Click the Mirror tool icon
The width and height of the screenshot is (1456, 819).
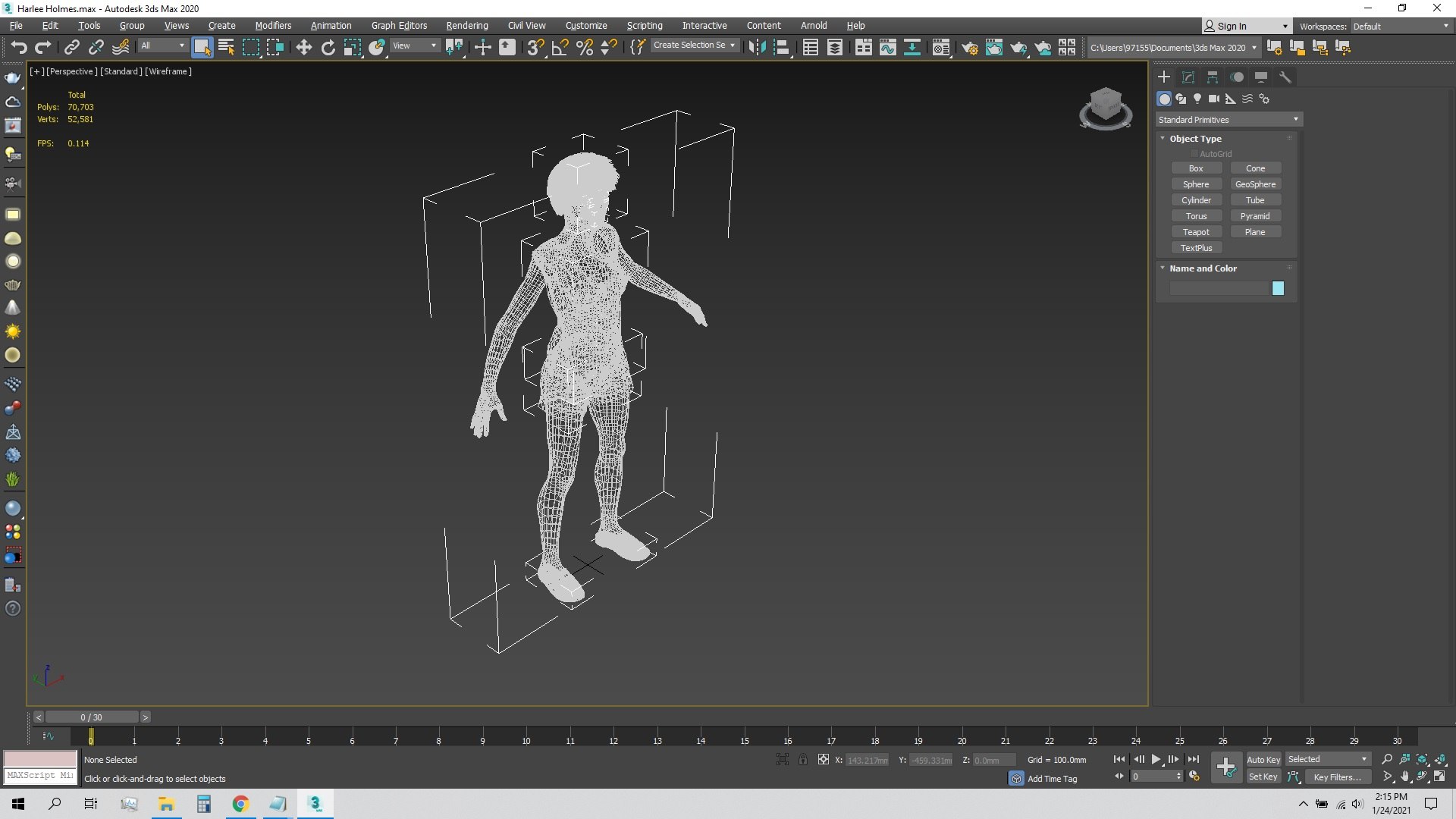click(x=756, y=47)
